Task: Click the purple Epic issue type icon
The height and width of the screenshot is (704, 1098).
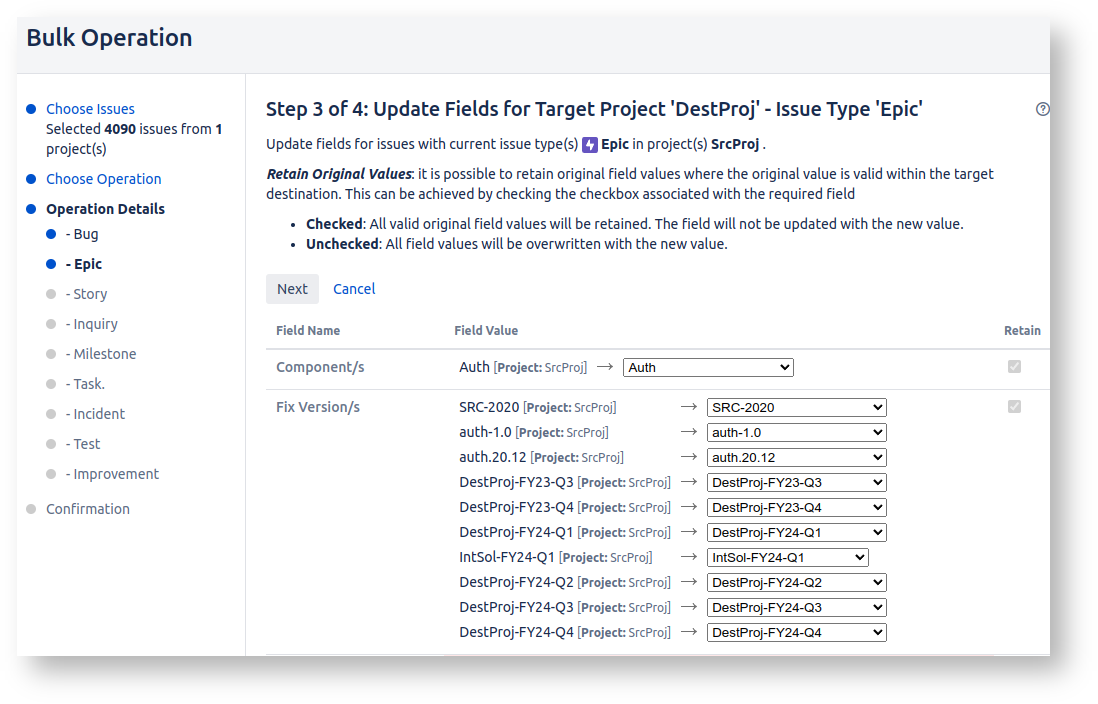Action: coord(590,144)
